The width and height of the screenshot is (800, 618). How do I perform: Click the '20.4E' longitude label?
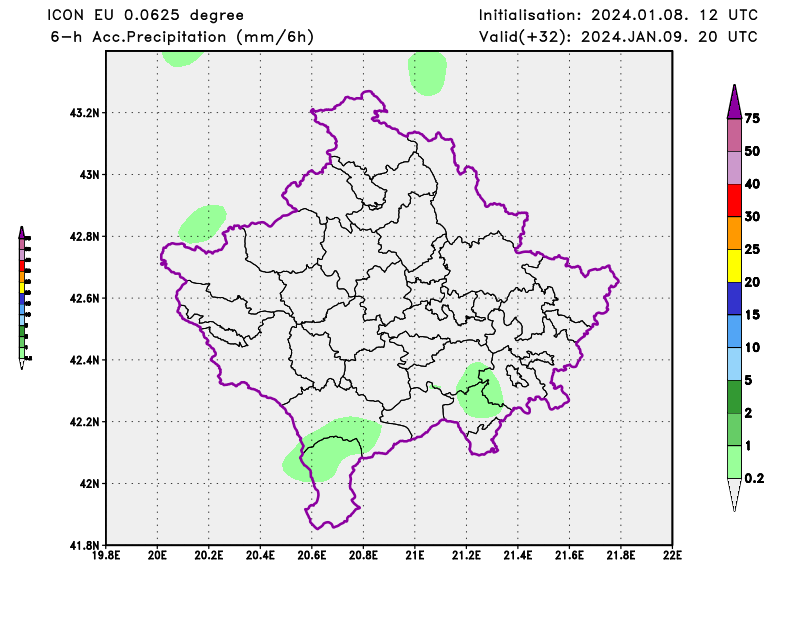coord(261,555)
